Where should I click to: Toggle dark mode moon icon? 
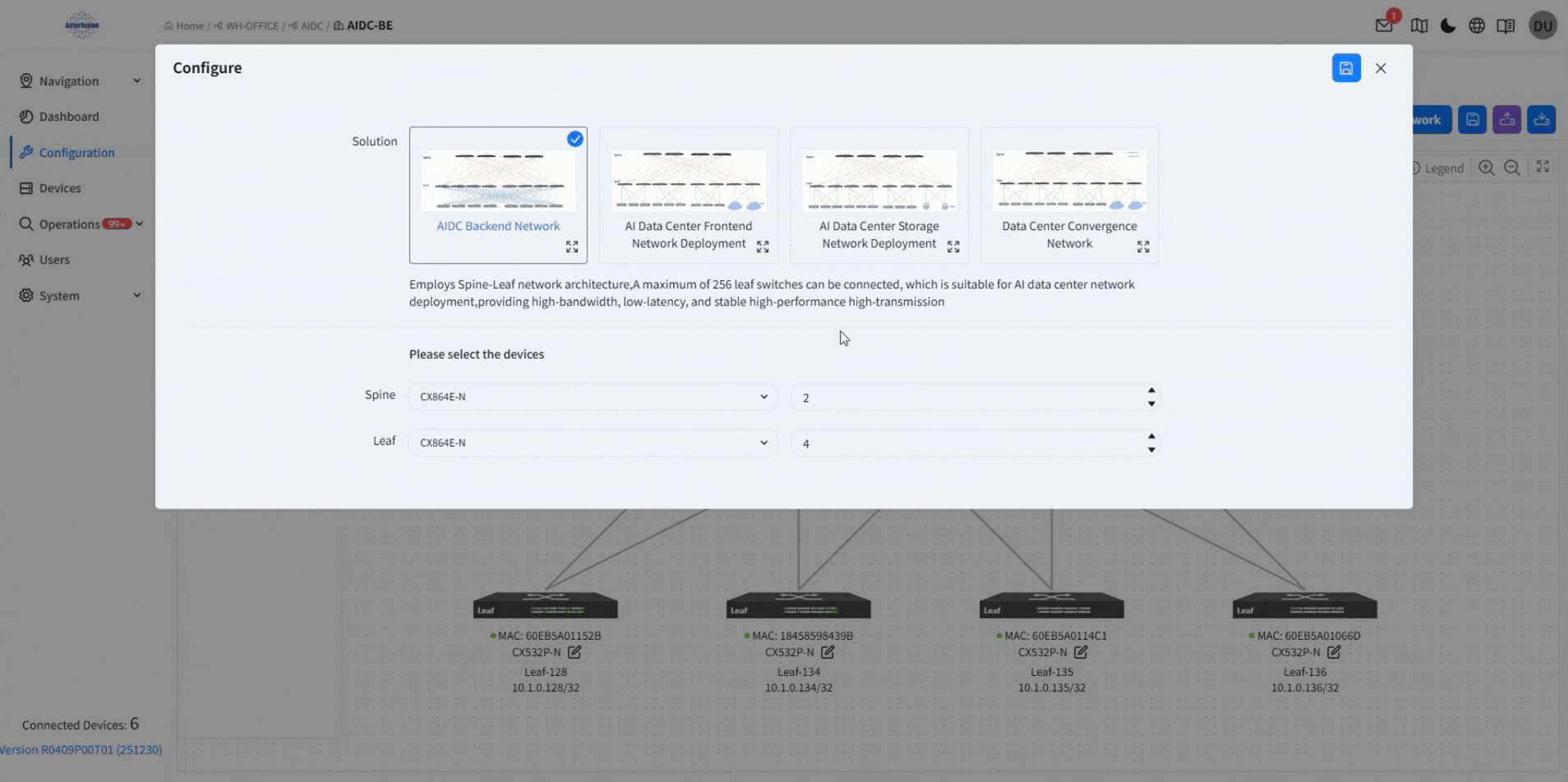(x=1448, y=25)
